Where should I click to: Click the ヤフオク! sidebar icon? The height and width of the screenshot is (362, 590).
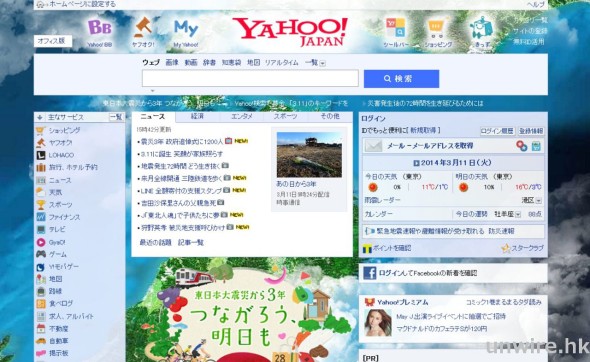[x=41, y=143]
